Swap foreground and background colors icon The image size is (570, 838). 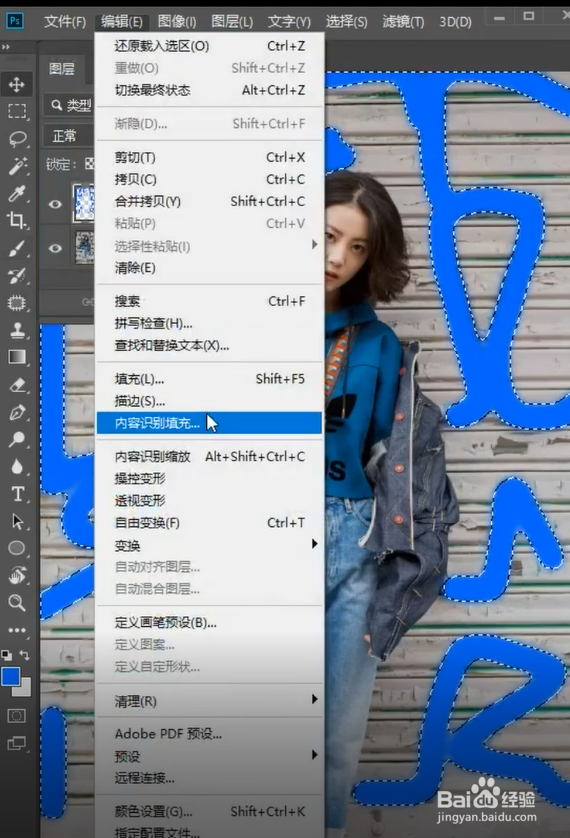25,655
